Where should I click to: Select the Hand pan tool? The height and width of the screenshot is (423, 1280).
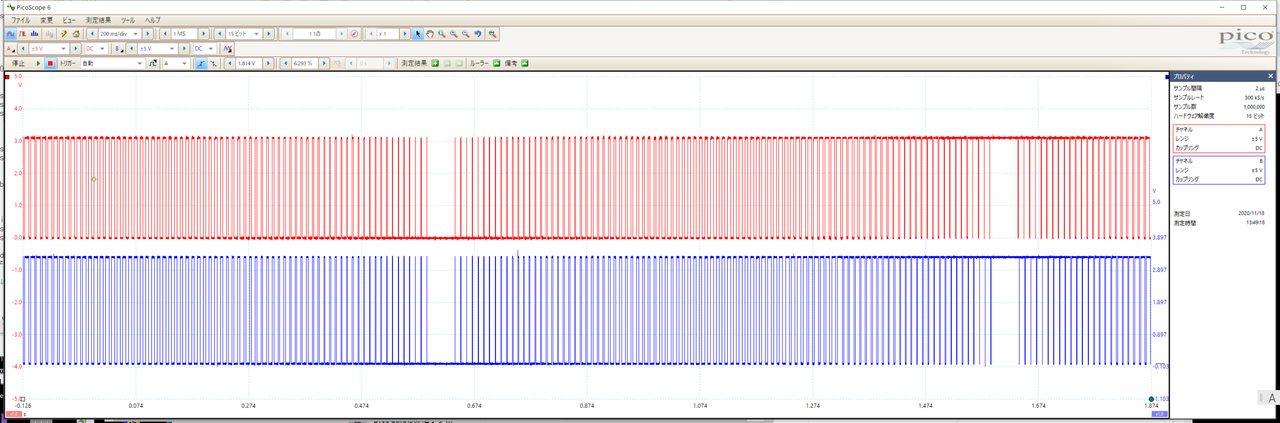[430, 33]
